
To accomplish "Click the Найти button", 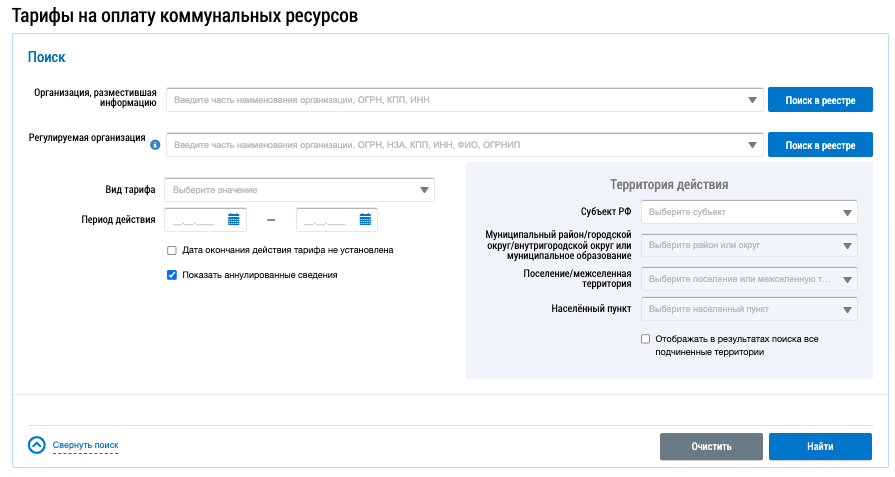I will click(819, 446).
